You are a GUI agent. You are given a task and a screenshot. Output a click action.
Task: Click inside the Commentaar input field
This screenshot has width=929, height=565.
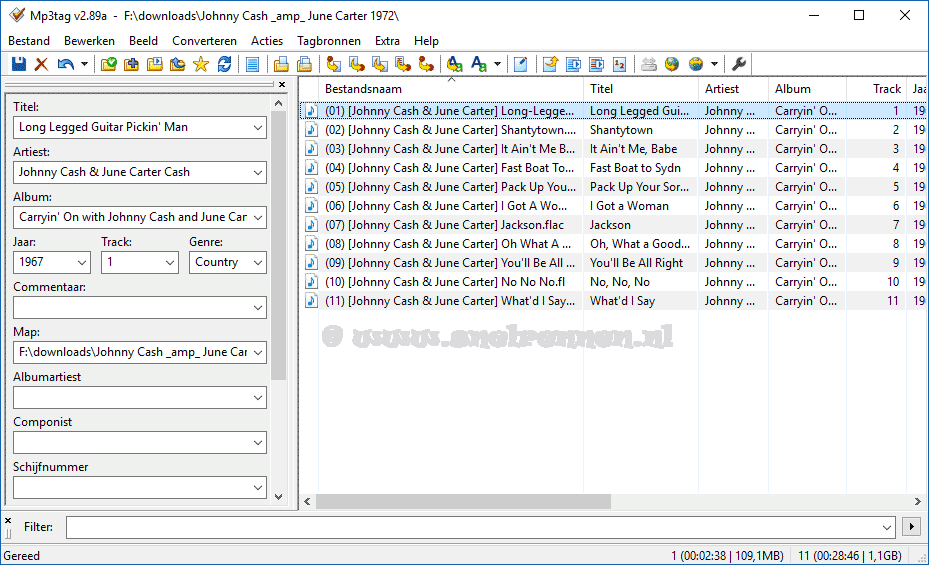pyautogui.click(x=140, y=307)
